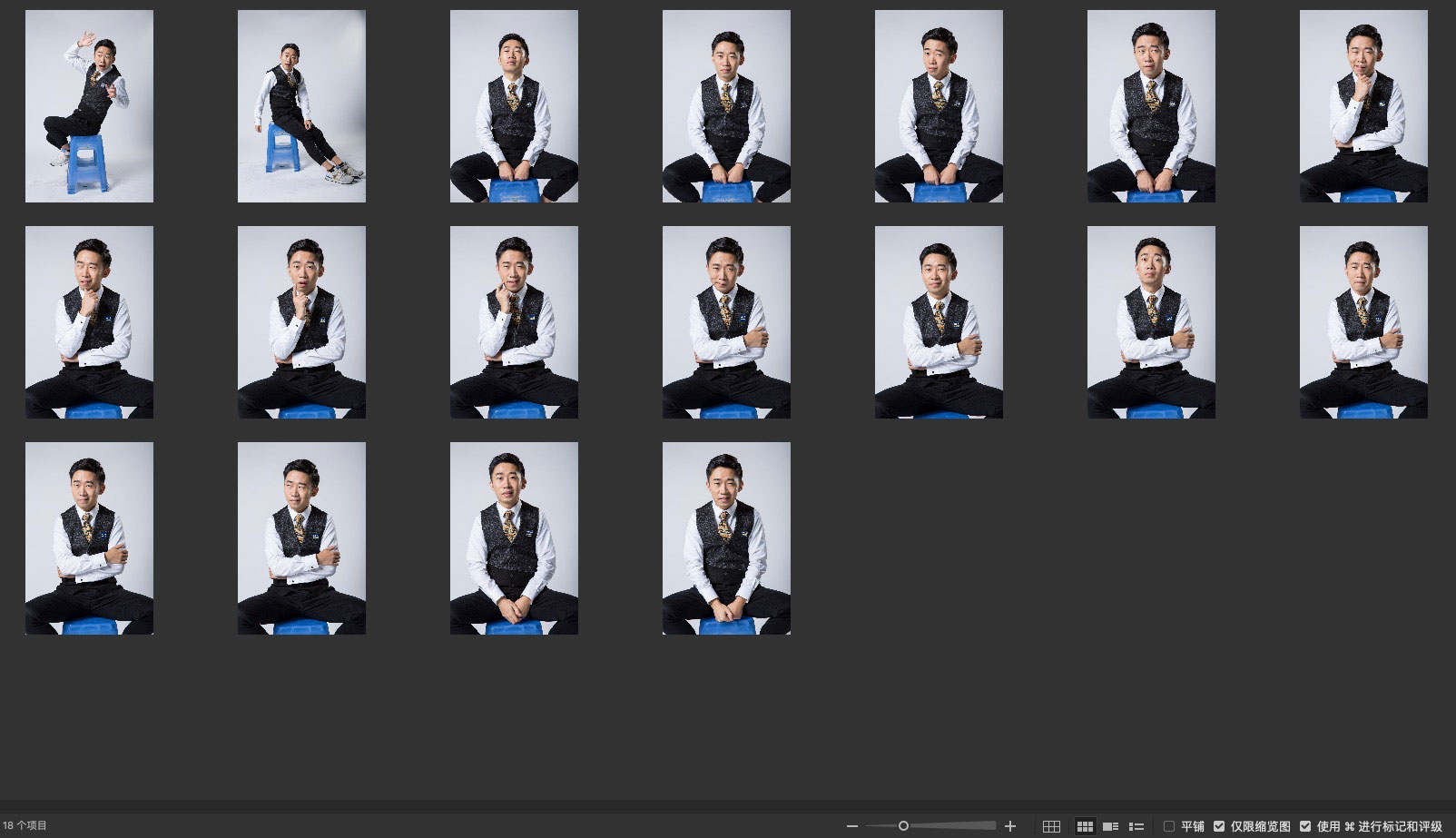Click the 18 个项目 item count label
The height and width of the screenshot is (838, 1456).
[x=25, y=826]
